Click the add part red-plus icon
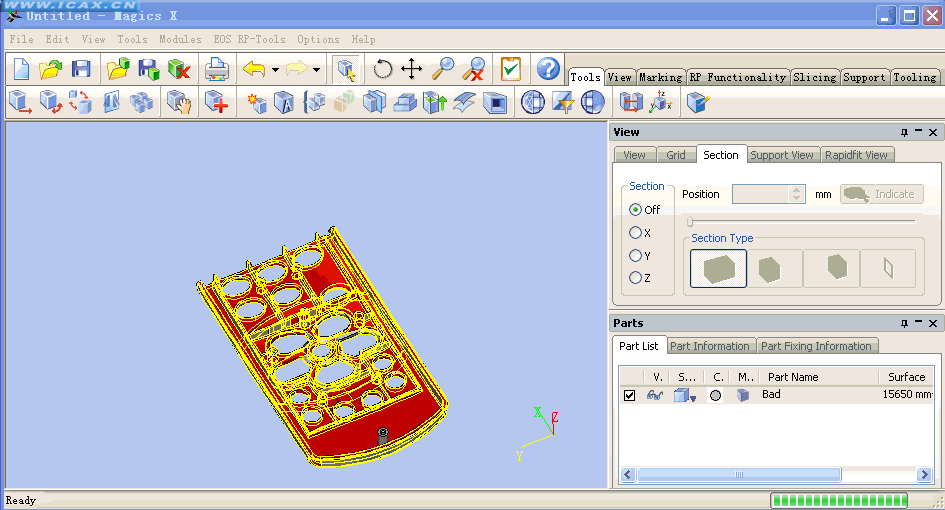 217,102
